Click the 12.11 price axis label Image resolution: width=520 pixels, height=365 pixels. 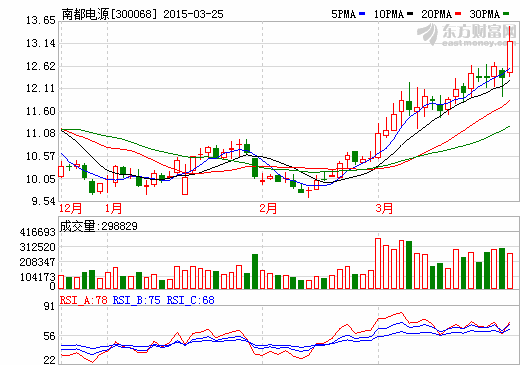tap(41, 88)
